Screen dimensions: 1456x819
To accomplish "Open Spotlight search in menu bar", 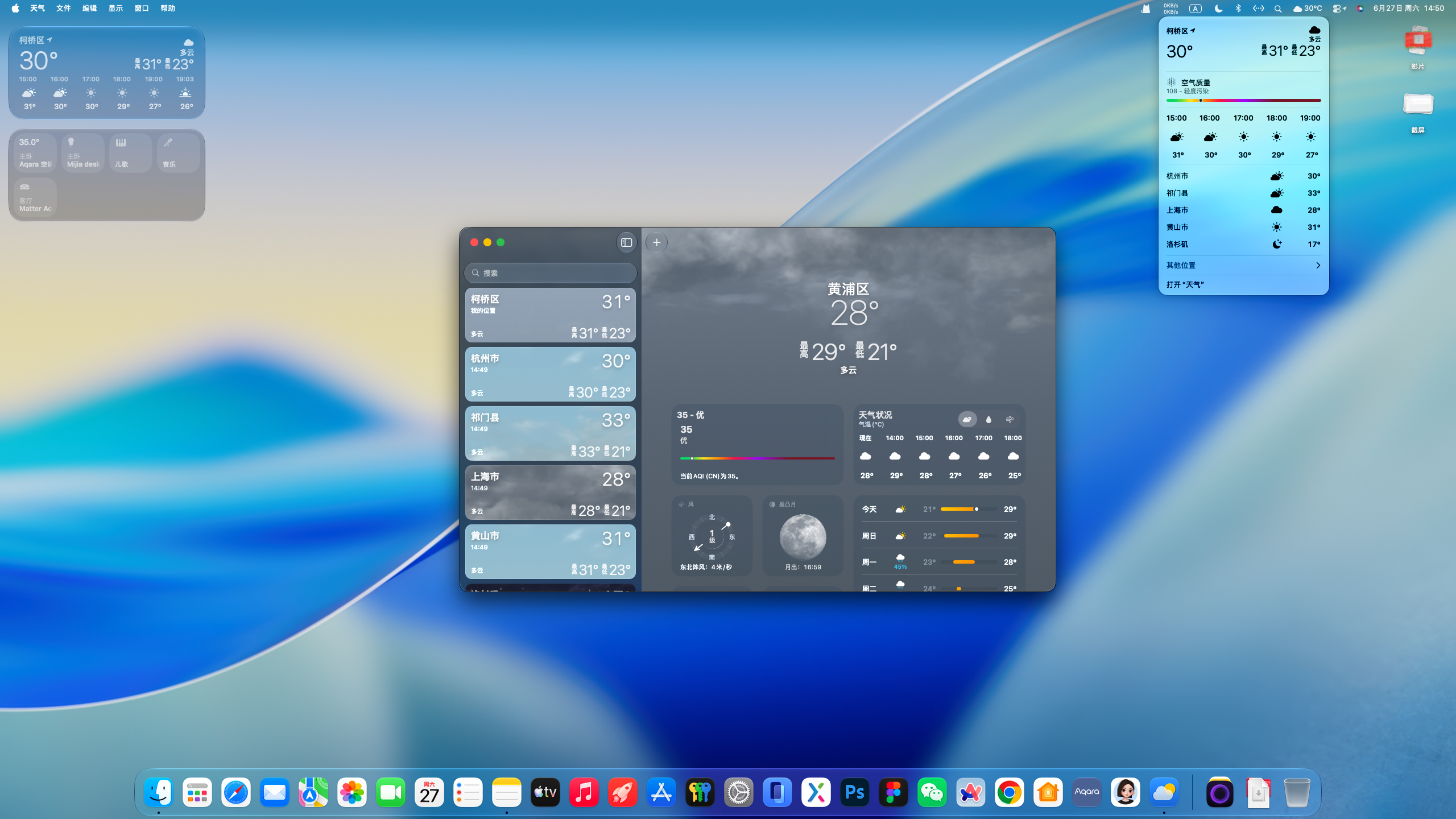I will 1278,9.
